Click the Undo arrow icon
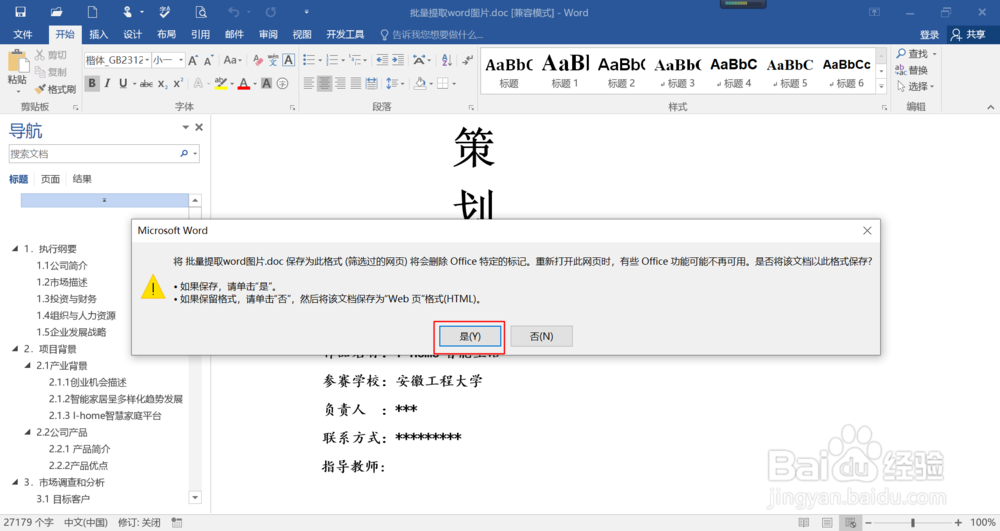The height and width of the screenshot is (531, 1000). pos(233,12)
